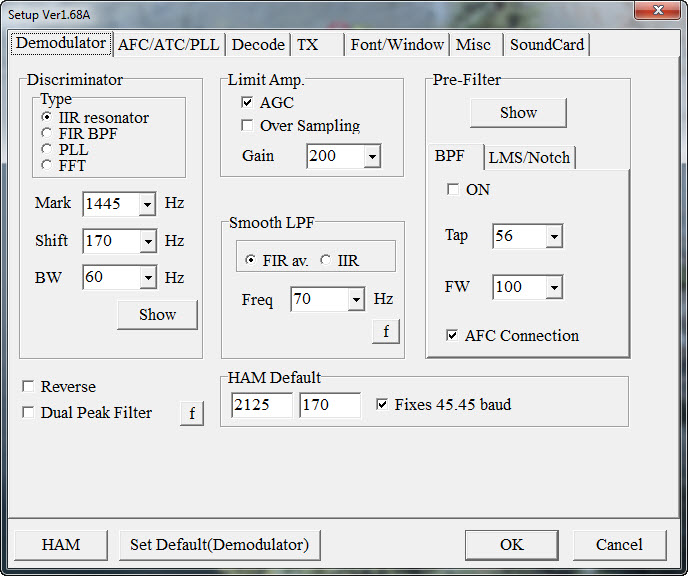Close the Setup dialog window
Screen dimensions: 688x576
point(656,10)
